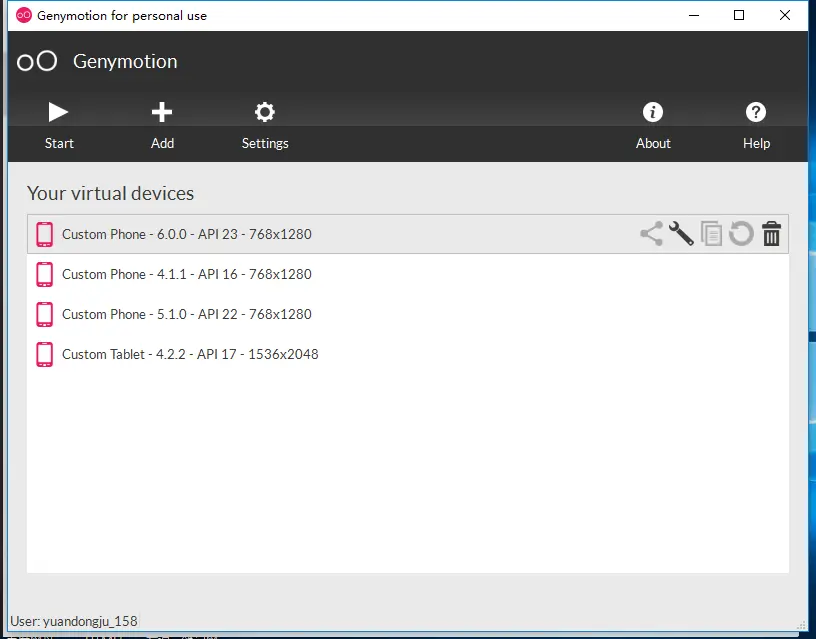Select Custom Phone - 4.1.1 - API 16

pyautogui.click(x=407, y=274)
